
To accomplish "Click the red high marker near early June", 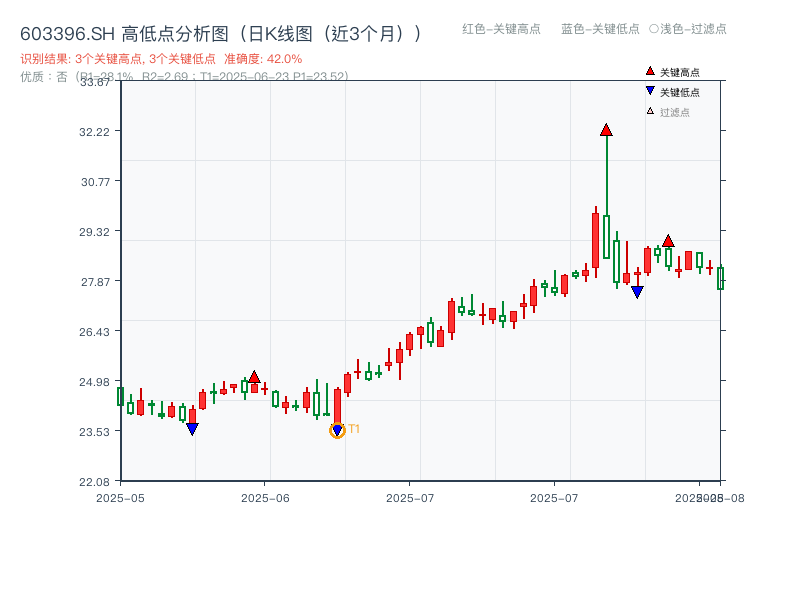I will tap(256, 375).
